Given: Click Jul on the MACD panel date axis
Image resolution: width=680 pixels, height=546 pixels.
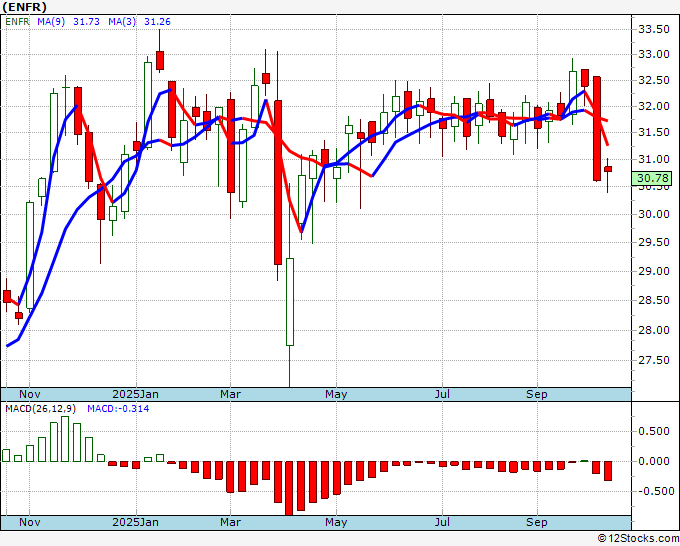Looking at the screenshot, I should click(442, 523).
